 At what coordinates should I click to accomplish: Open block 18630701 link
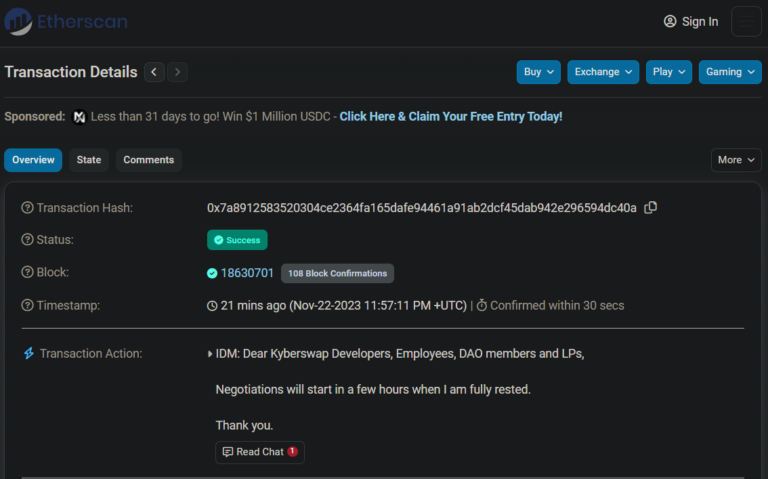[x=247, y=273]
